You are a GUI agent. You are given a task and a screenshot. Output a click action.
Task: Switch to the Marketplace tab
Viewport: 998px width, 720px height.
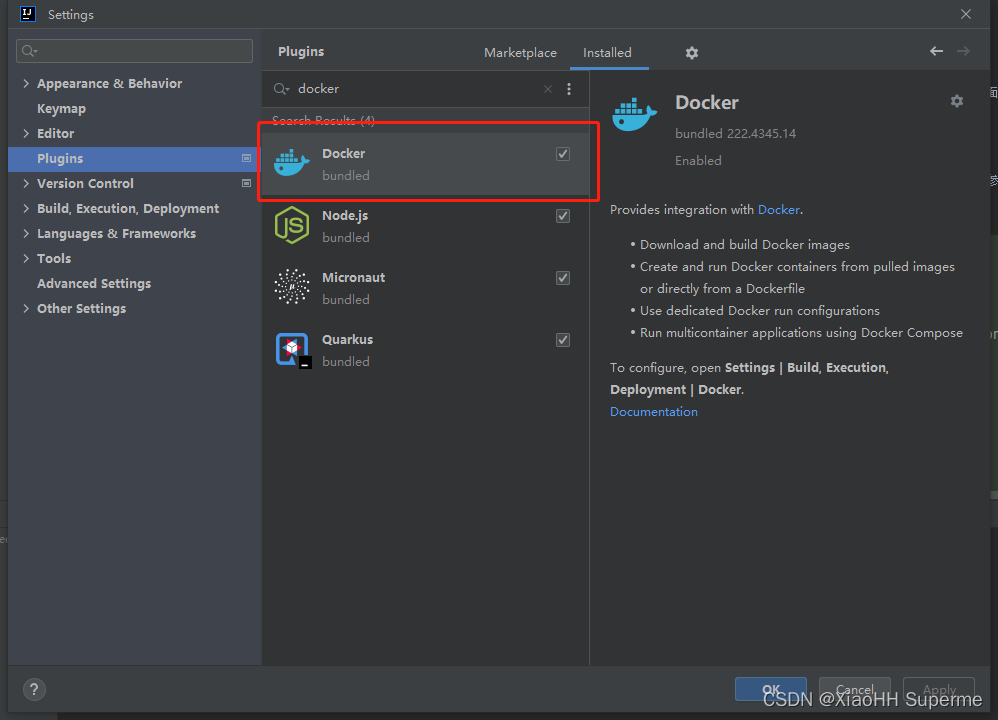520,52
